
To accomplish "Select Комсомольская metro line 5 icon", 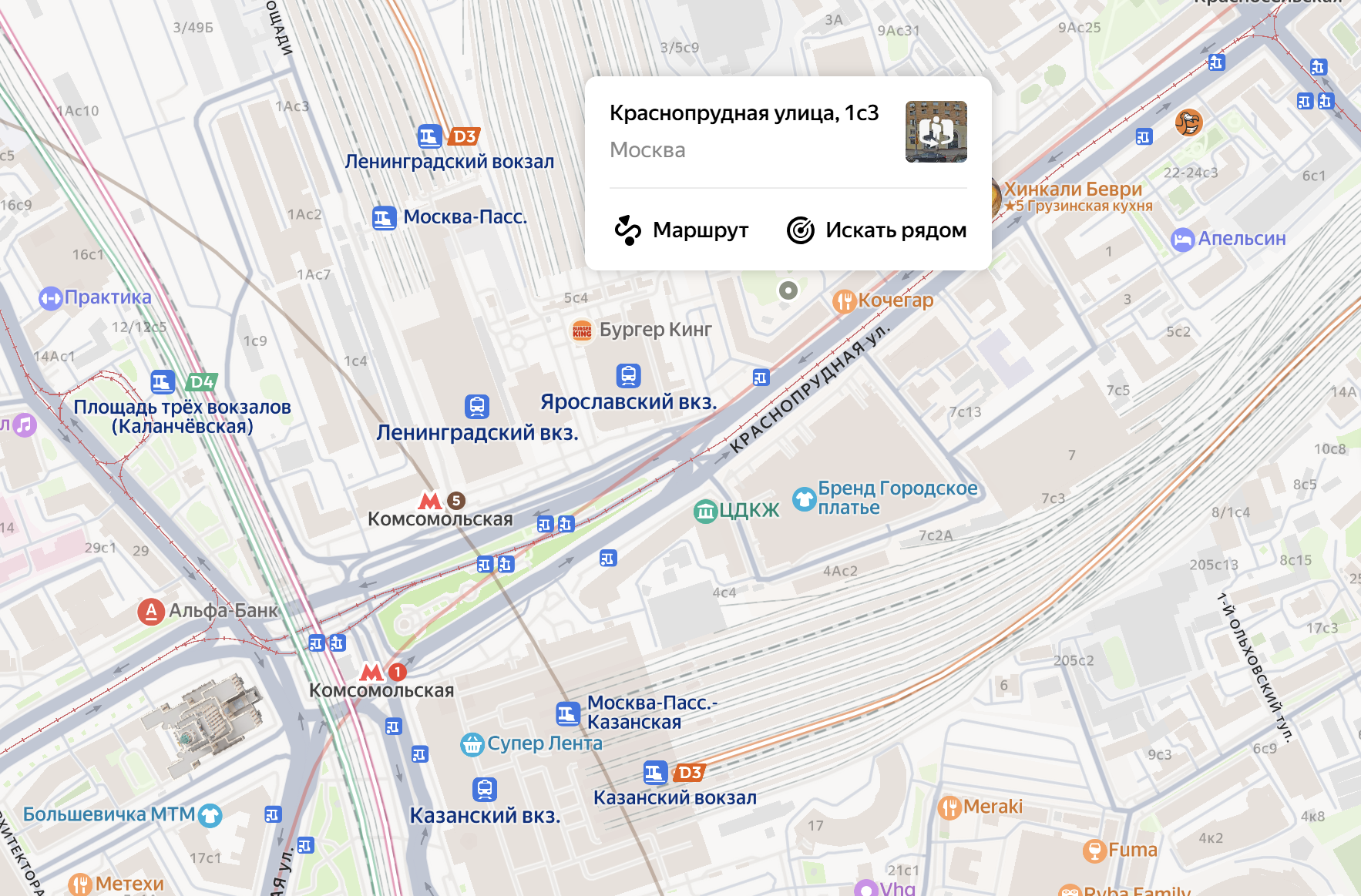I will point(456,501).
